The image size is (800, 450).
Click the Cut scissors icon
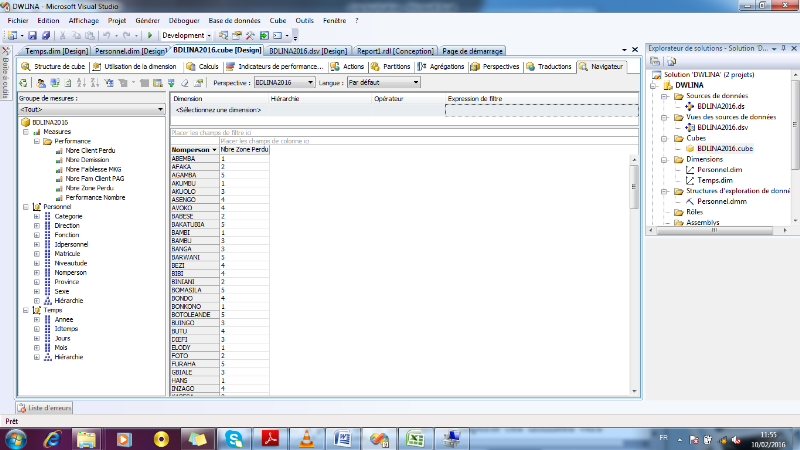[62, 35]
